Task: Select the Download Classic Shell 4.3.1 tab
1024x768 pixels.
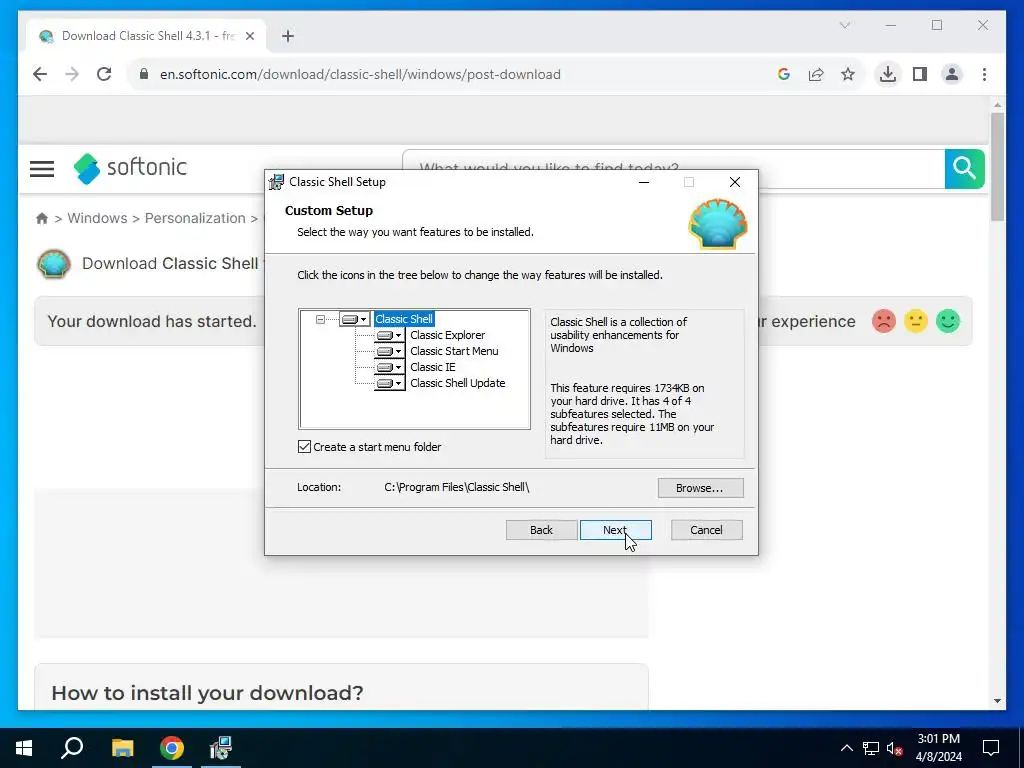Action: click(146, 36)
